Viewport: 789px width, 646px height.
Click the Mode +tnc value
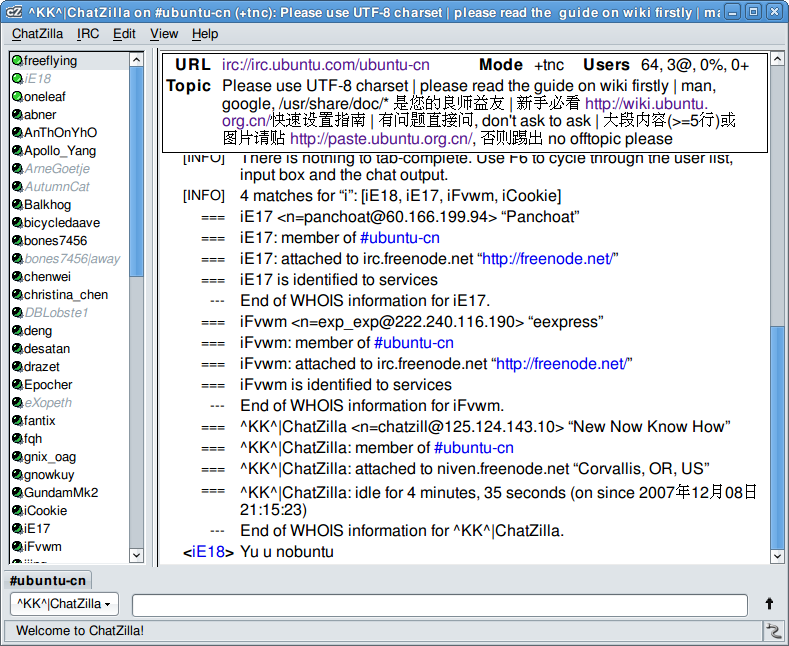click(549, 65)
